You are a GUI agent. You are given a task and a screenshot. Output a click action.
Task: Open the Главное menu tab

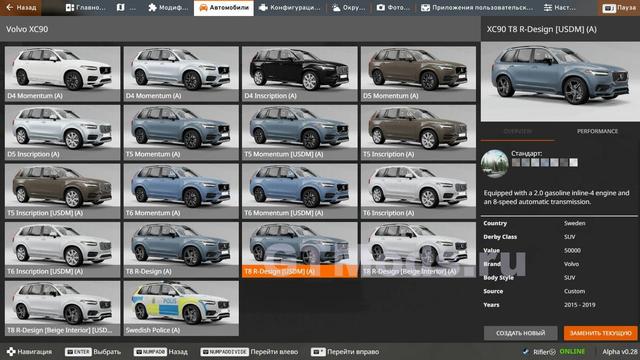pyautogui.click(x=85, y=8)
